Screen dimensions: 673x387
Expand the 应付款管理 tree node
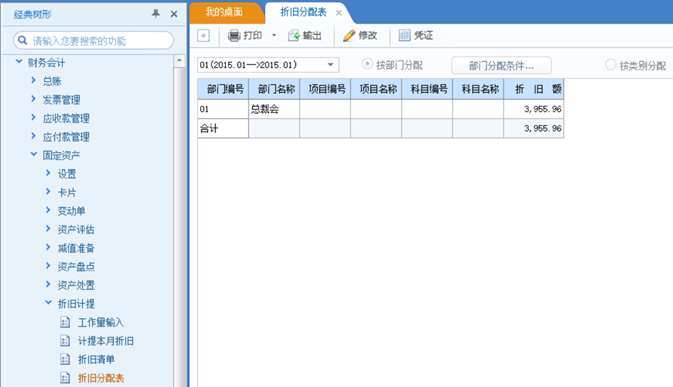point(33,136)
